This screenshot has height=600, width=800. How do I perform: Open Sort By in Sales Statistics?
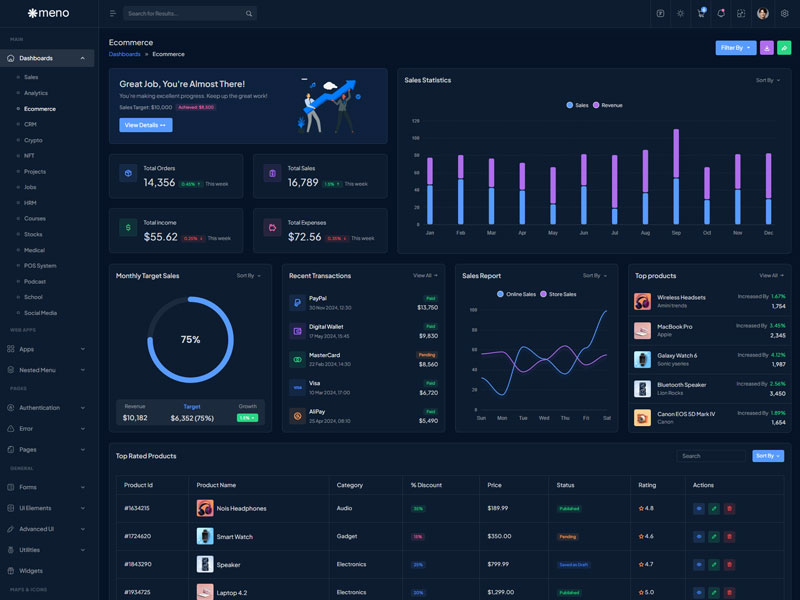[x=767, y=80]
